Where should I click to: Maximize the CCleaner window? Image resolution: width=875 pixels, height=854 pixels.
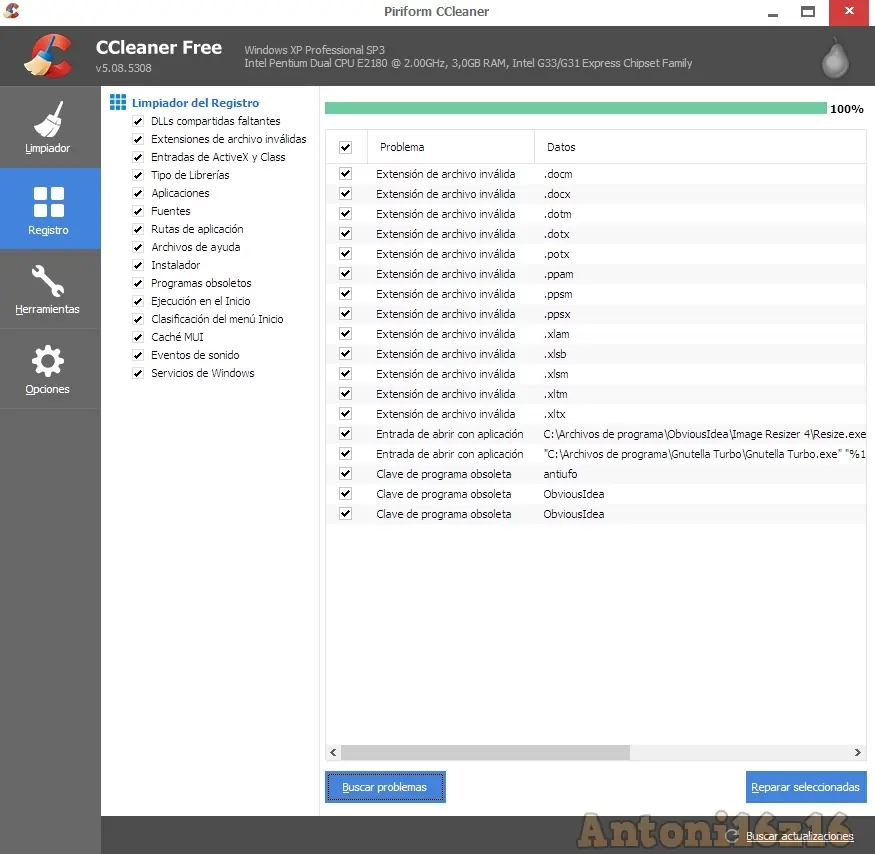pyautogui.click(x=807, y=12)
